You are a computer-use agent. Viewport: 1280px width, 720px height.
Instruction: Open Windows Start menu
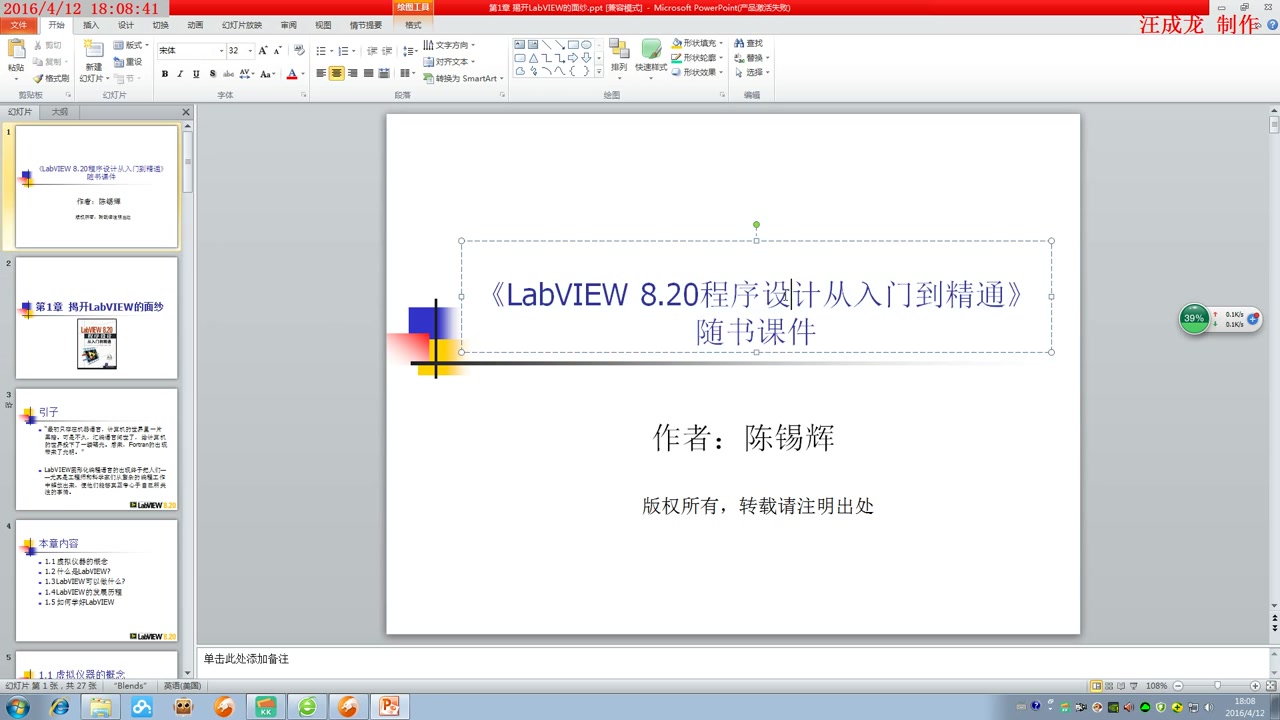[x=17, y=707]
